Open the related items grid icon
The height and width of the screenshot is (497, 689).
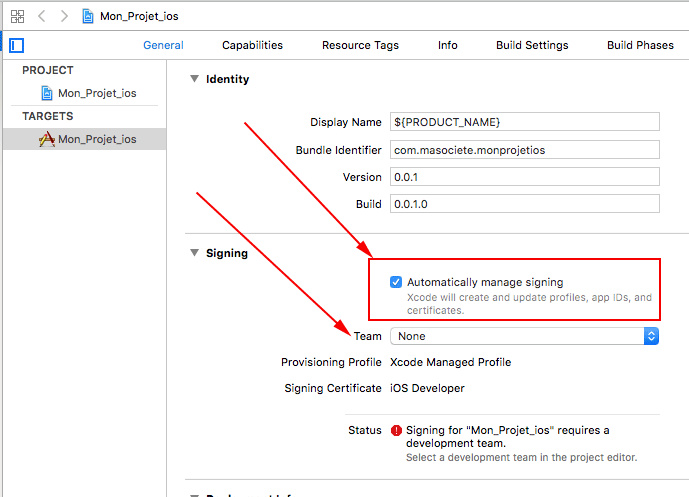[x=18, y=16]
